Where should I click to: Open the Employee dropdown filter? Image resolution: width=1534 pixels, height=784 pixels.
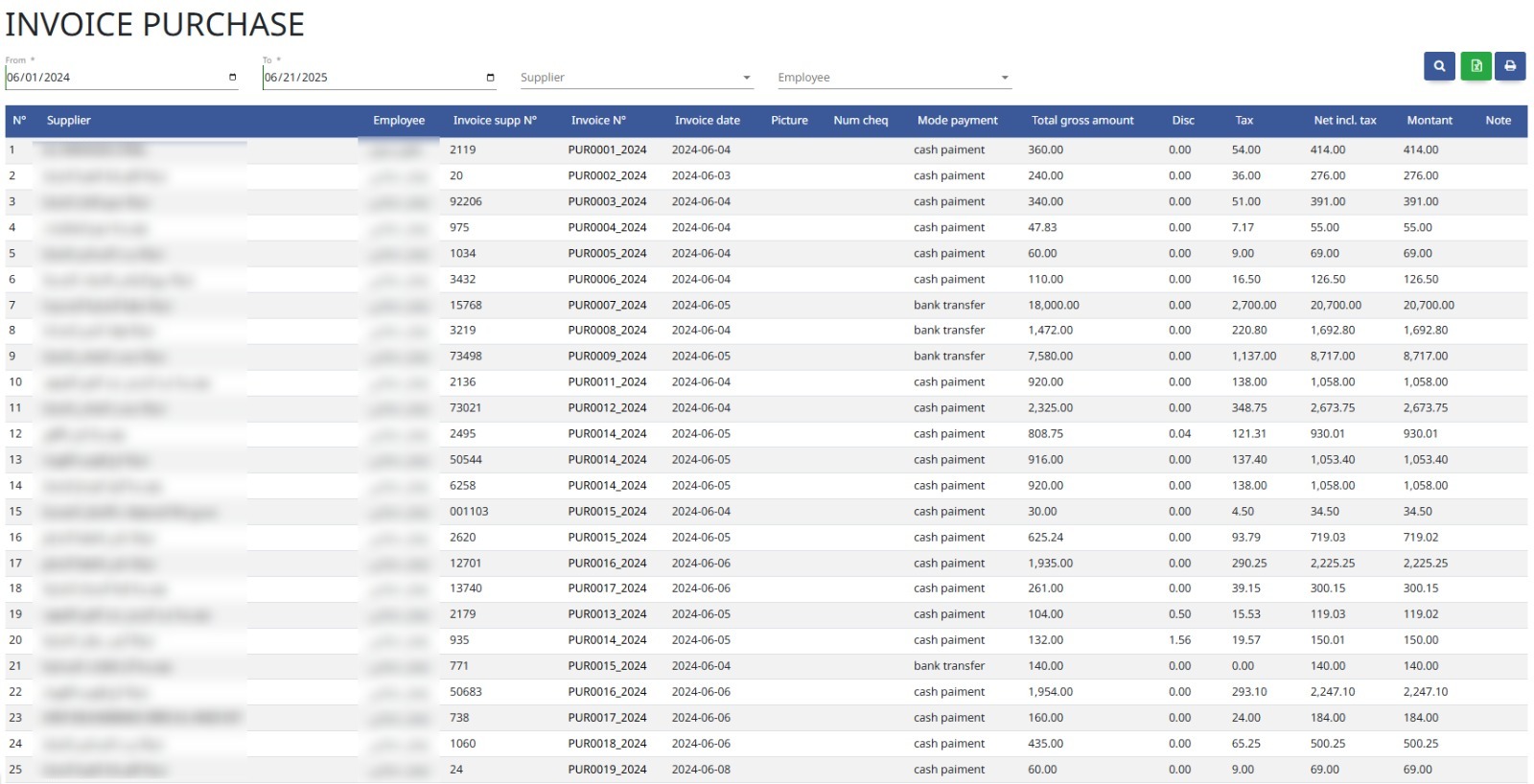pos(895,78)
